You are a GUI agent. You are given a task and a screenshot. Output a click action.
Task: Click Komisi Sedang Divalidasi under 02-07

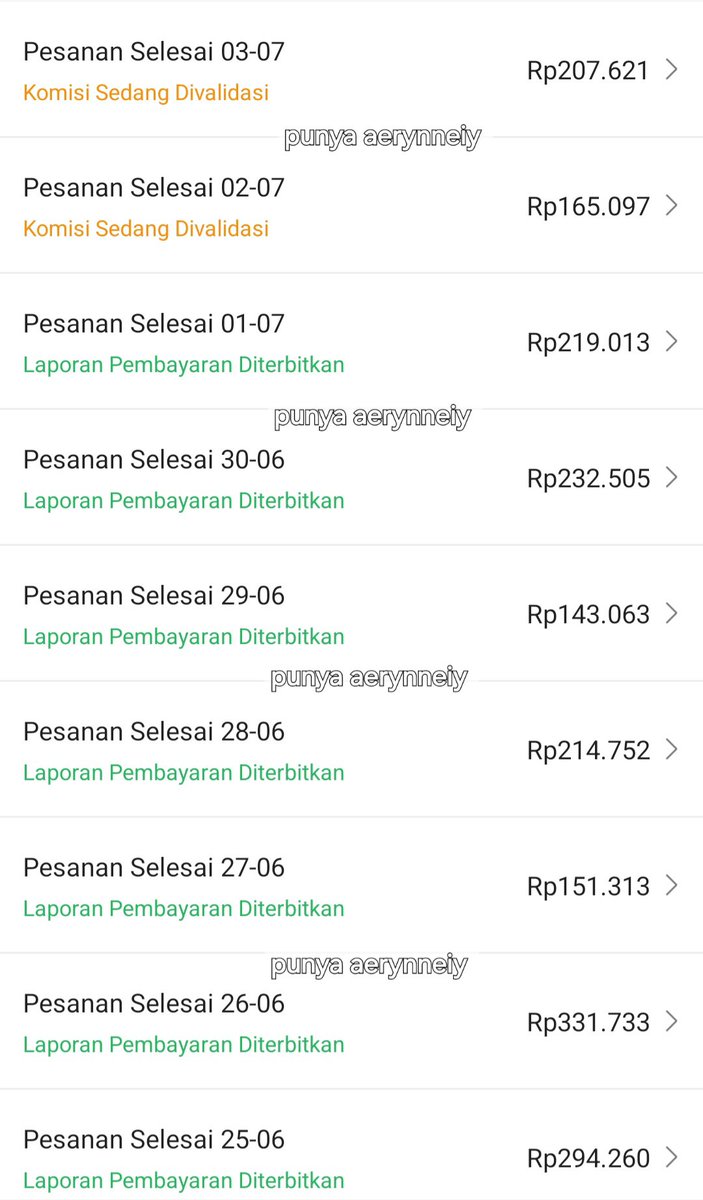tap(146, 229)
